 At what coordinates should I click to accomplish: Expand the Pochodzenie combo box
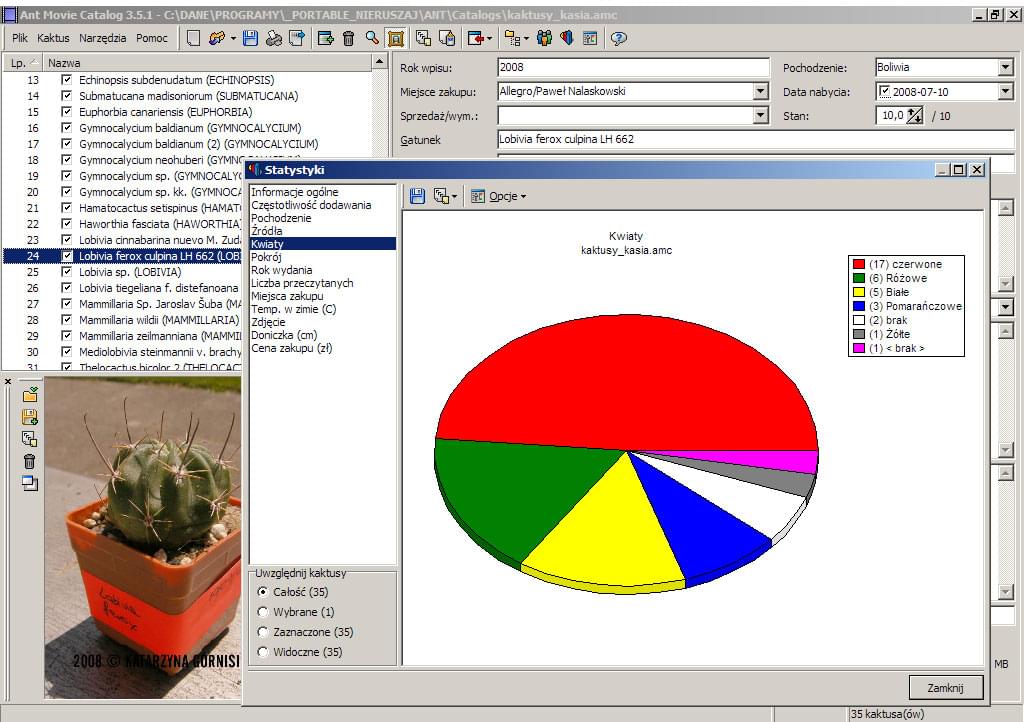1005,68
